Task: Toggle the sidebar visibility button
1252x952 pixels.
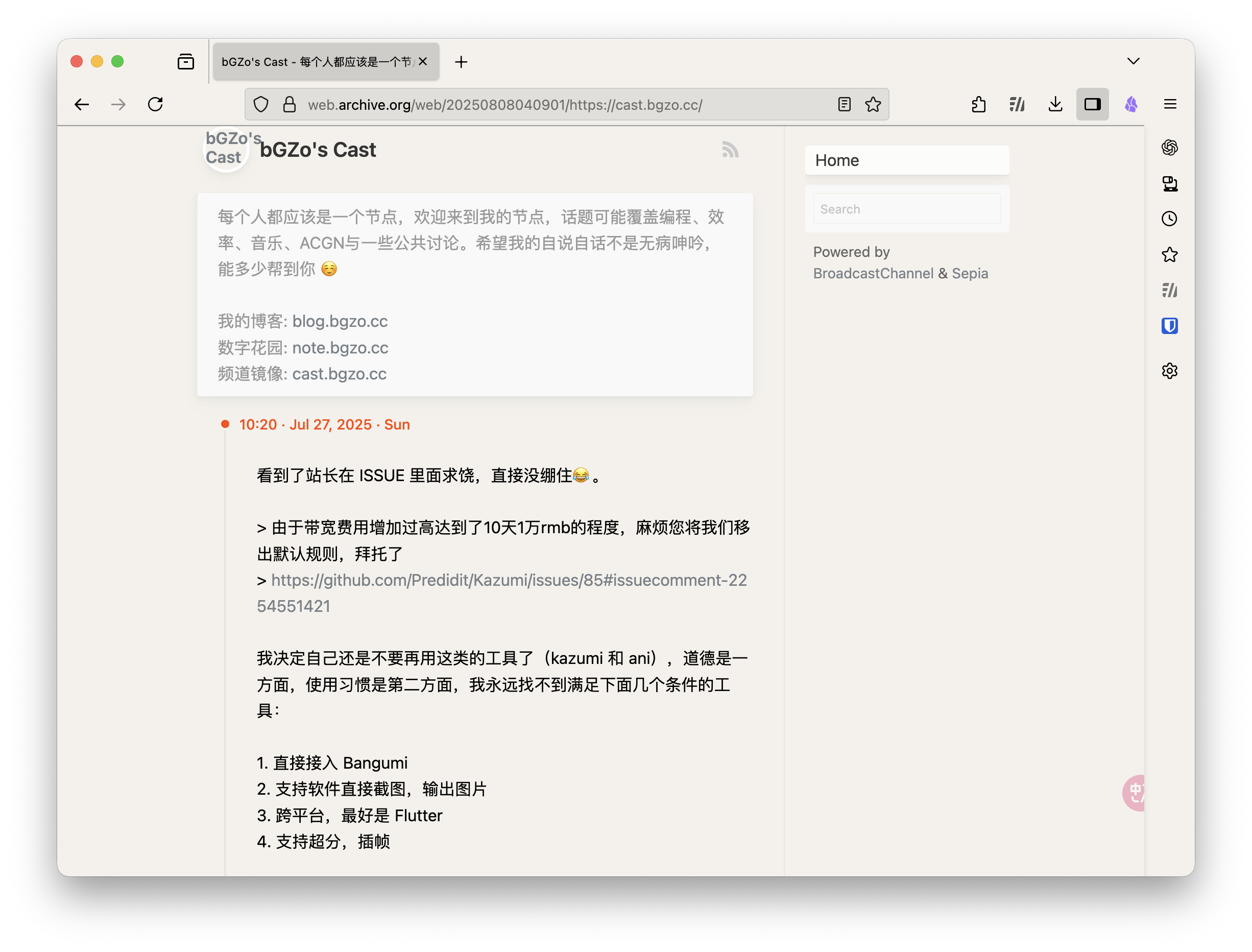Action: pyautogui.click(x=1092, y=104)
